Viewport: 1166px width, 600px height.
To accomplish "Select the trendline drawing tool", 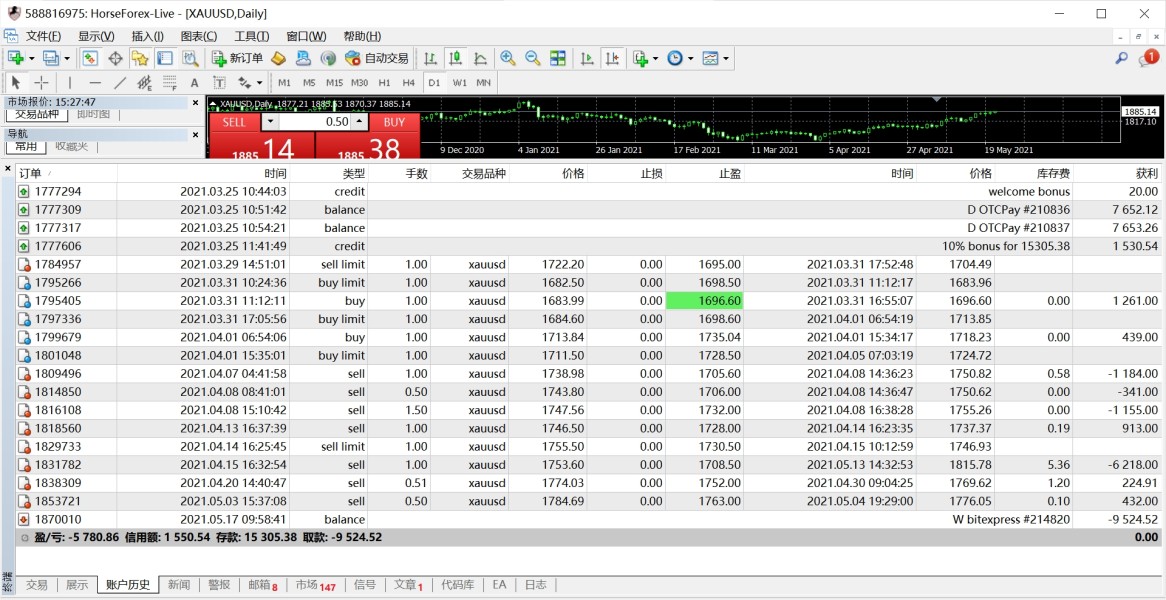I will [120, 83].
